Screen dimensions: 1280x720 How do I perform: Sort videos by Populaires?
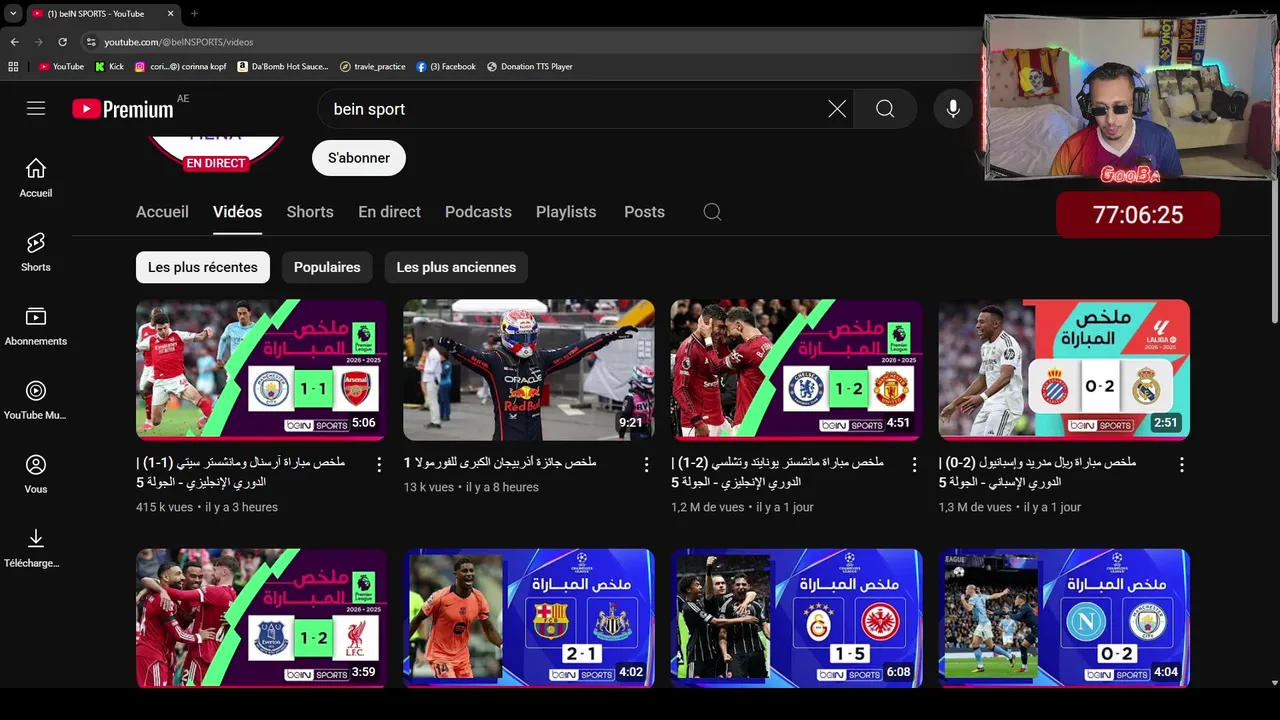pos(327,267)
